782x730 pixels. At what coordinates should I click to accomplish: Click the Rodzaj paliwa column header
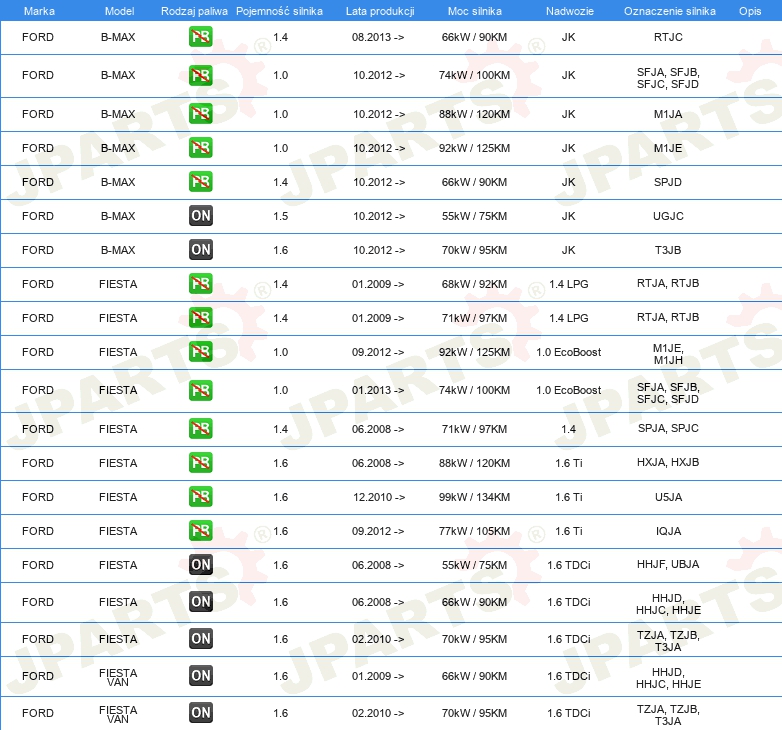point(194,11)
